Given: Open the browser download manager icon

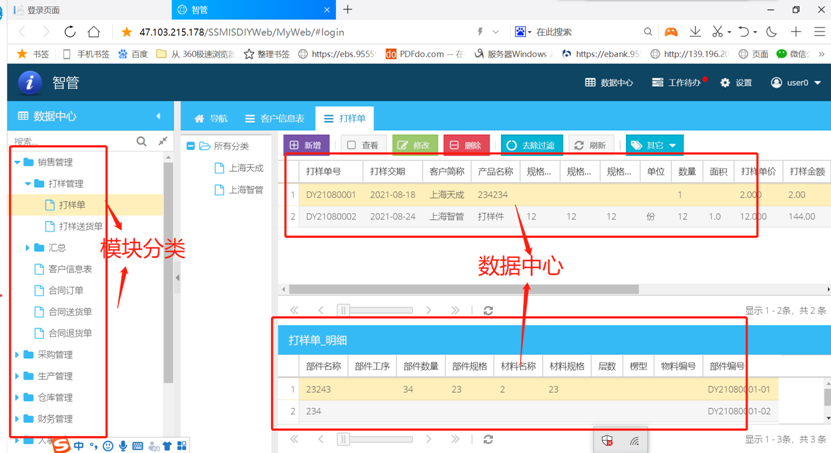Looking at the screenshot, I should [695, 32].
